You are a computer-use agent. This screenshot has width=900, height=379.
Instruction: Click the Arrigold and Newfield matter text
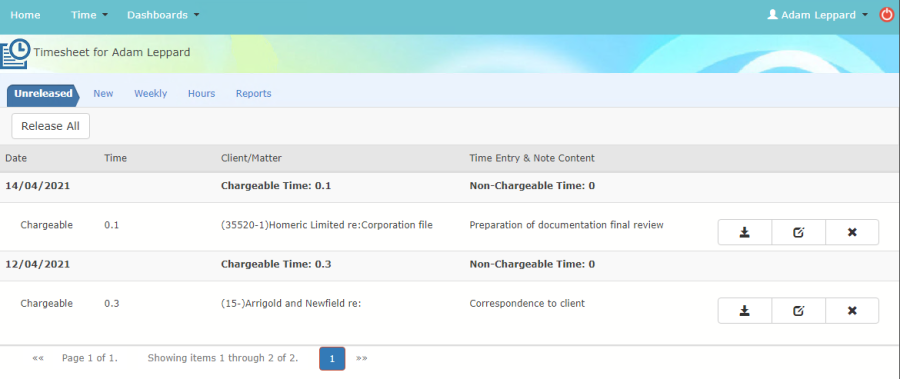291,304
